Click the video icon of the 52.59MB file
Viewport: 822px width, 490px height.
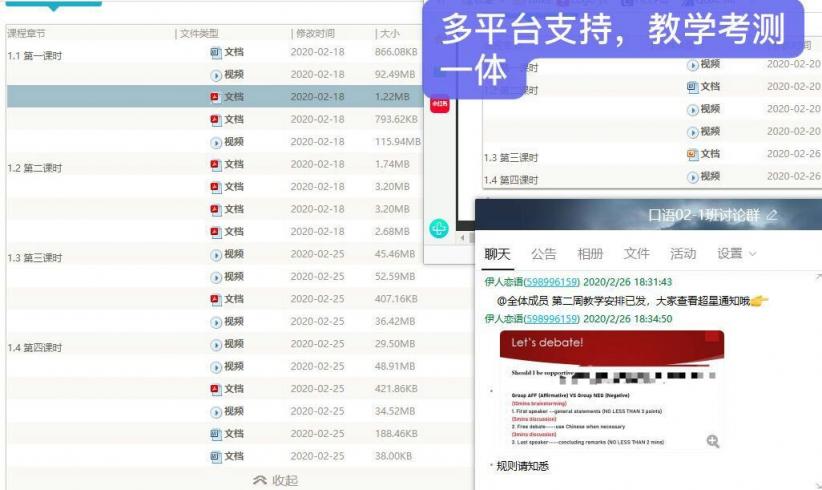216,277
